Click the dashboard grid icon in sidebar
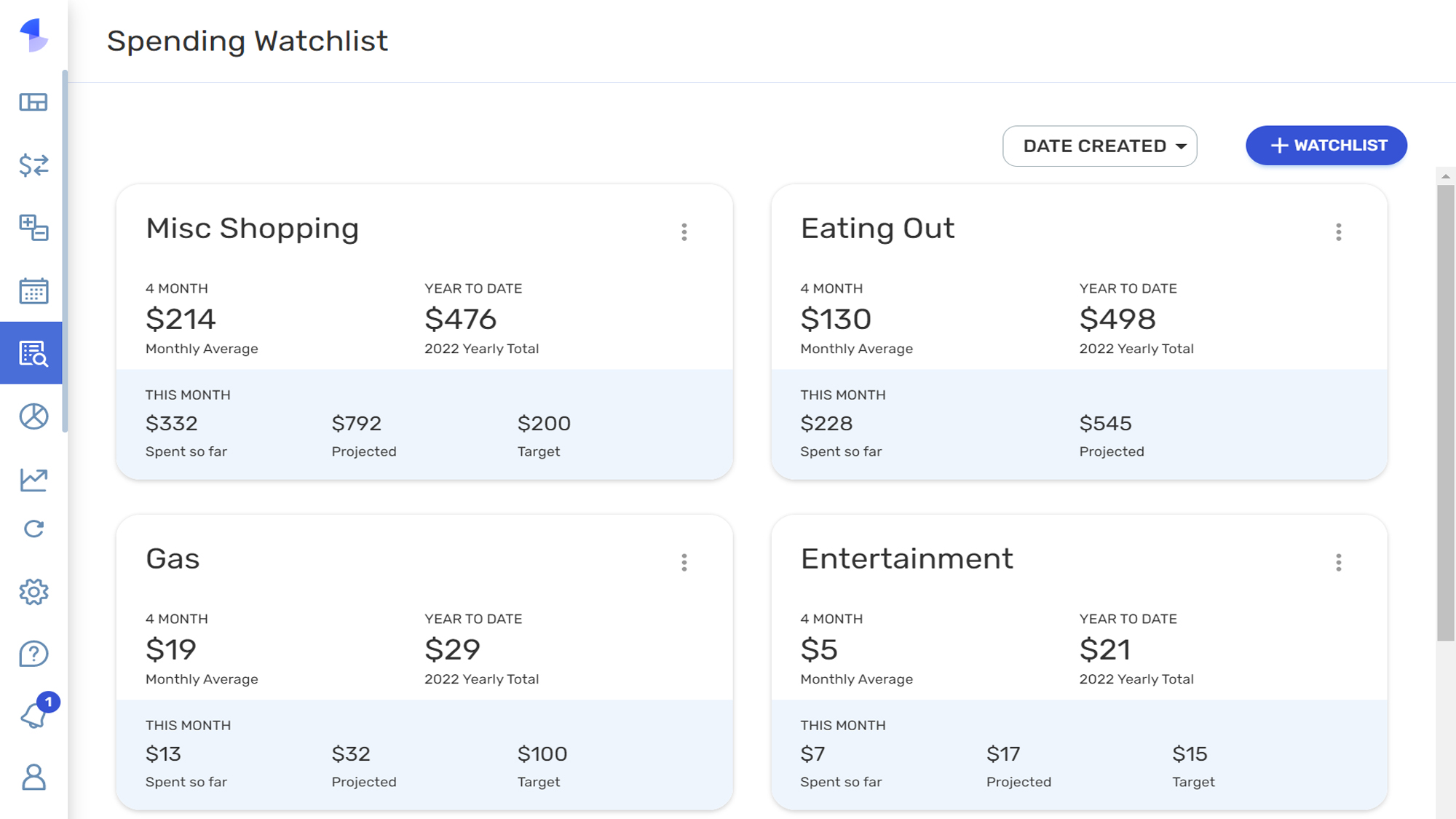This screenshot has width=1456, height=819. pyautogui.click(x=33, y=101)
